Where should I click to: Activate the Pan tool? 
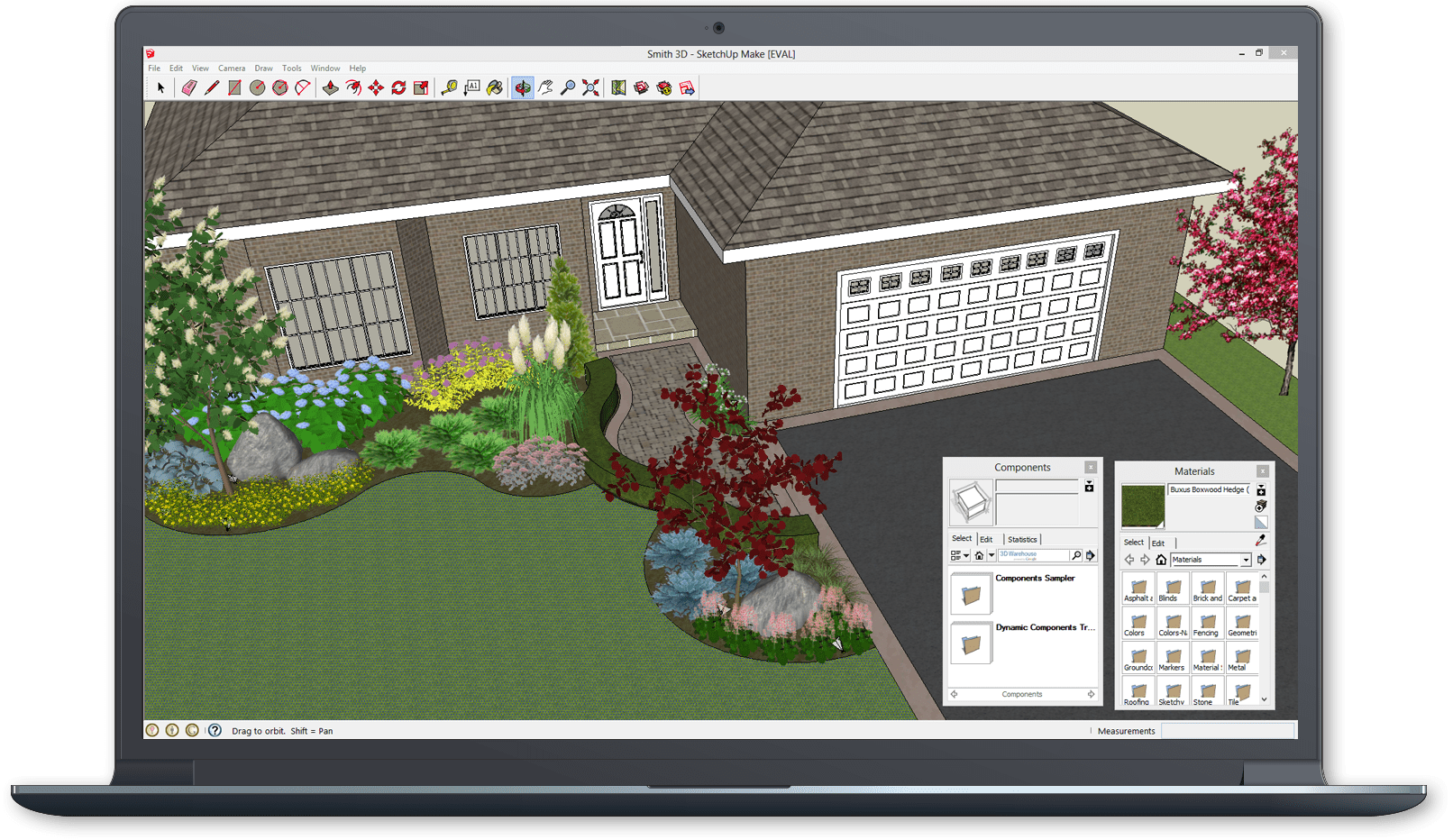(546, 87)
